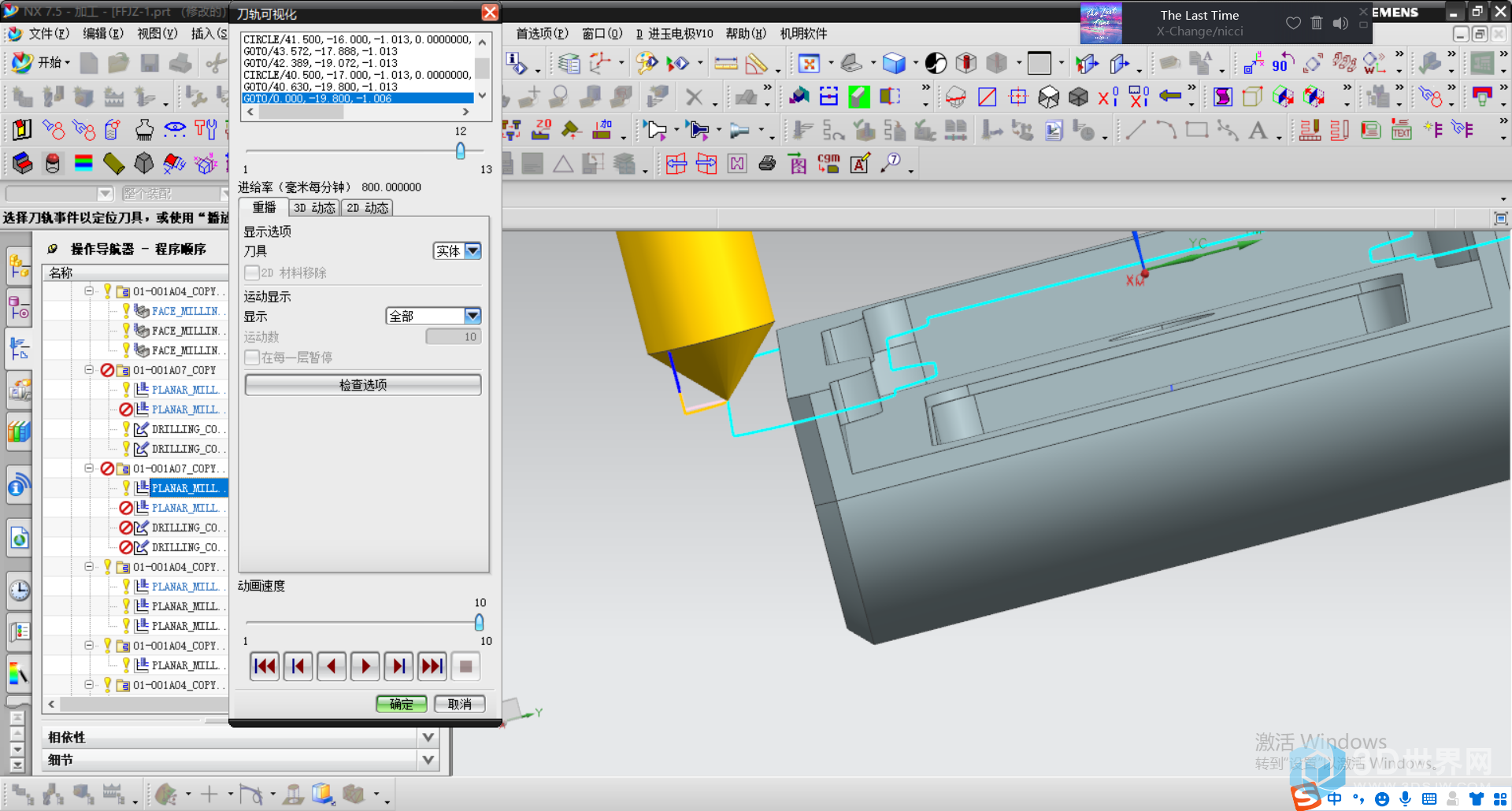The image size is (1512, 811).
Task: Adjust the tool path position slider
Action: (x=461, y=150)
